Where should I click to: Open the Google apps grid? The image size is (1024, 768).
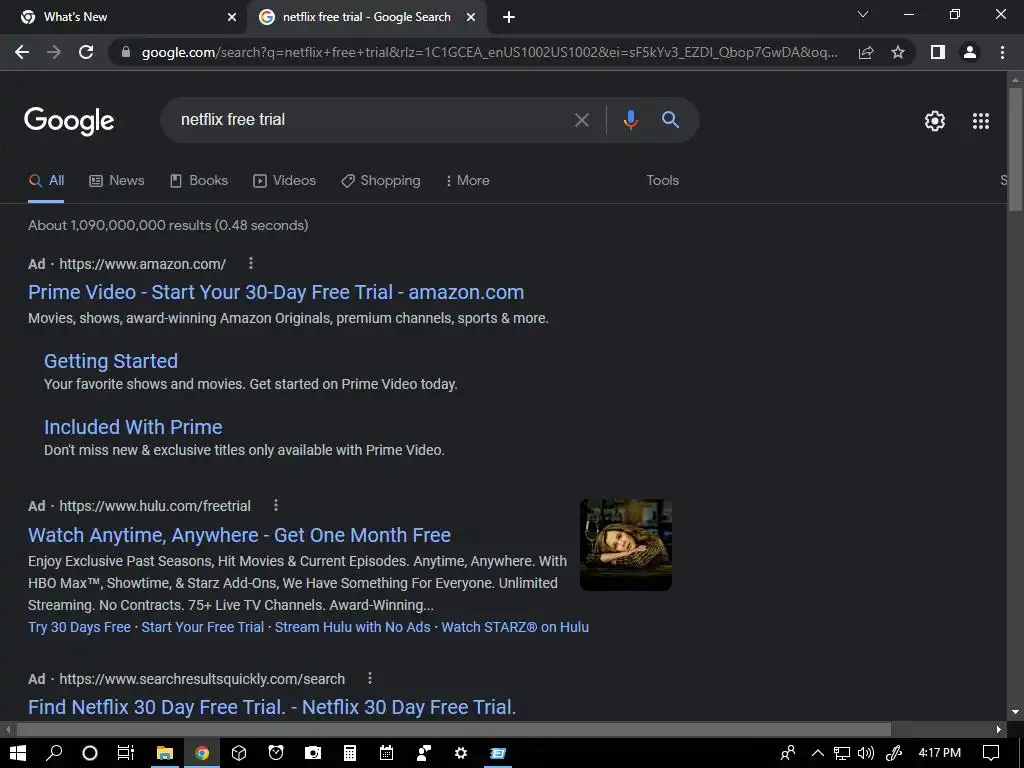(x=981, y=121)
